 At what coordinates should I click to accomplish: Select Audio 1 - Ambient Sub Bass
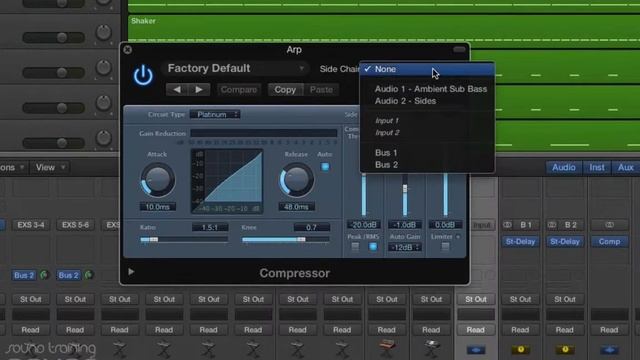coord(431,89)
